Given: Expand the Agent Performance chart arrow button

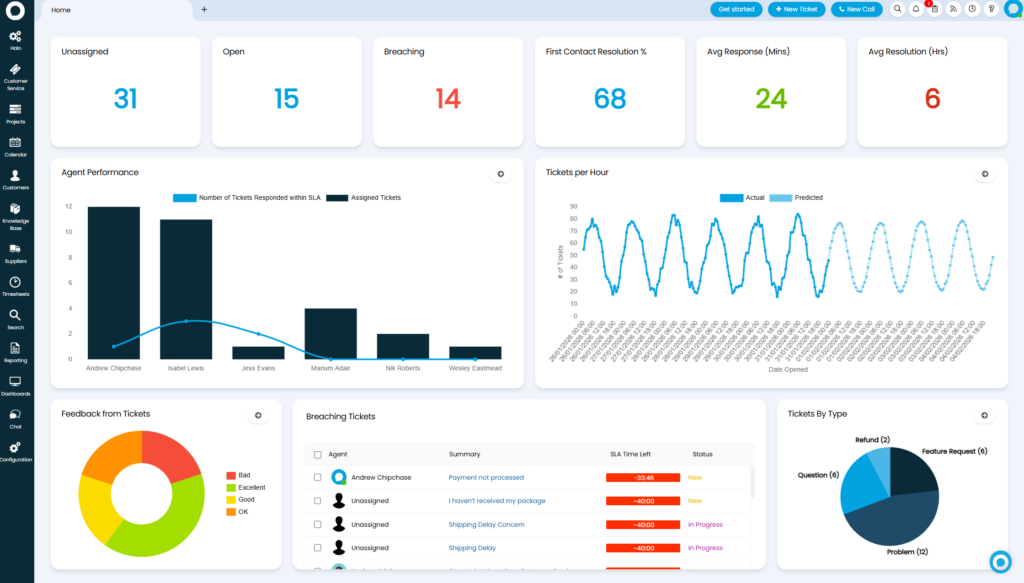Looking at the screenshot, I should [x=500, y=174].
